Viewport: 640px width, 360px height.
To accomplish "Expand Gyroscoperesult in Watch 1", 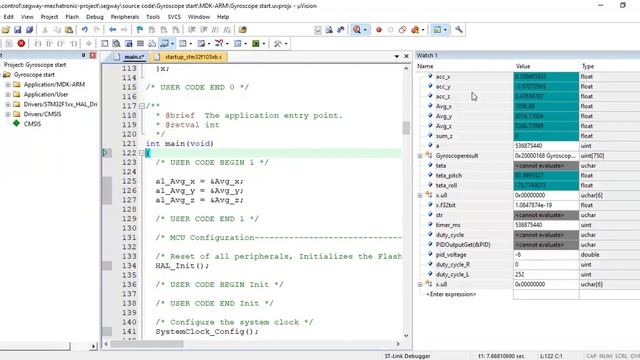I will point(420,156).
